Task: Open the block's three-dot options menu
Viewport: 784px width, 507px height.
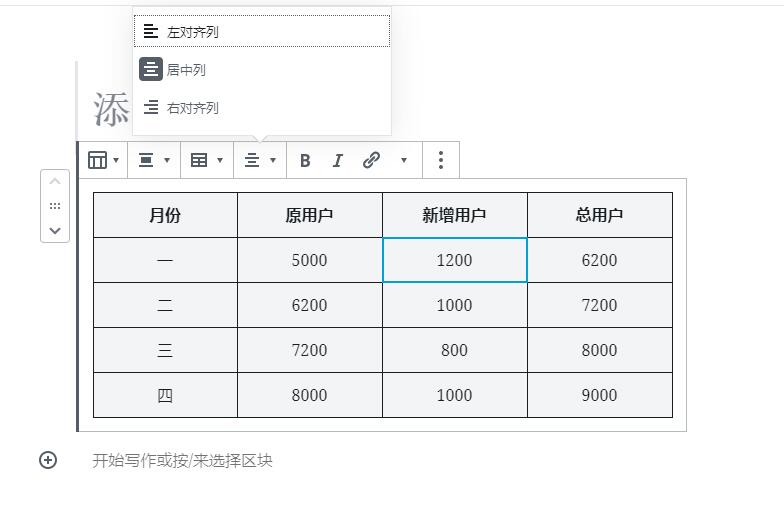Action: [440, 160]
